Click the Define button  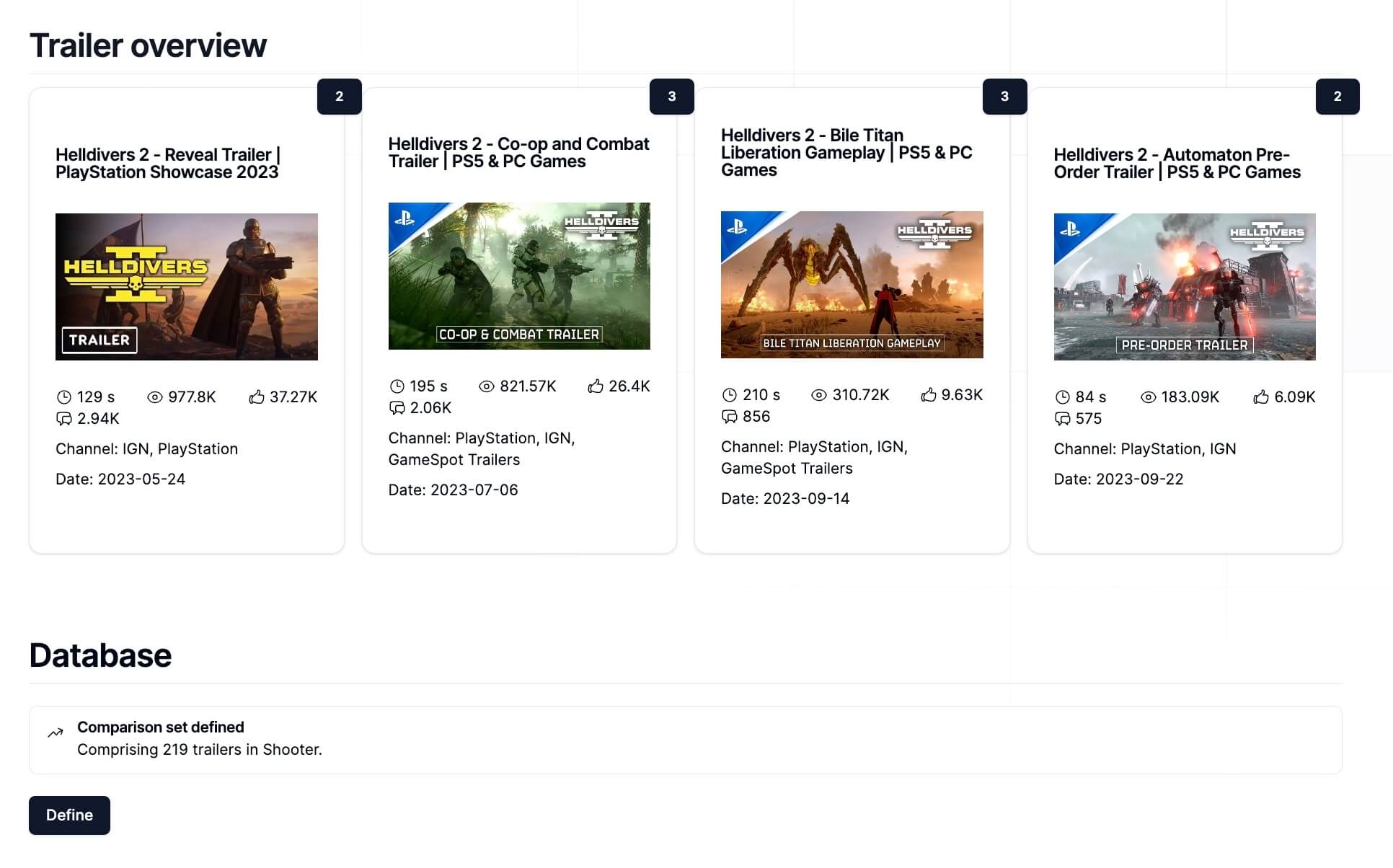pyautogui.click(x=69, y=815)
